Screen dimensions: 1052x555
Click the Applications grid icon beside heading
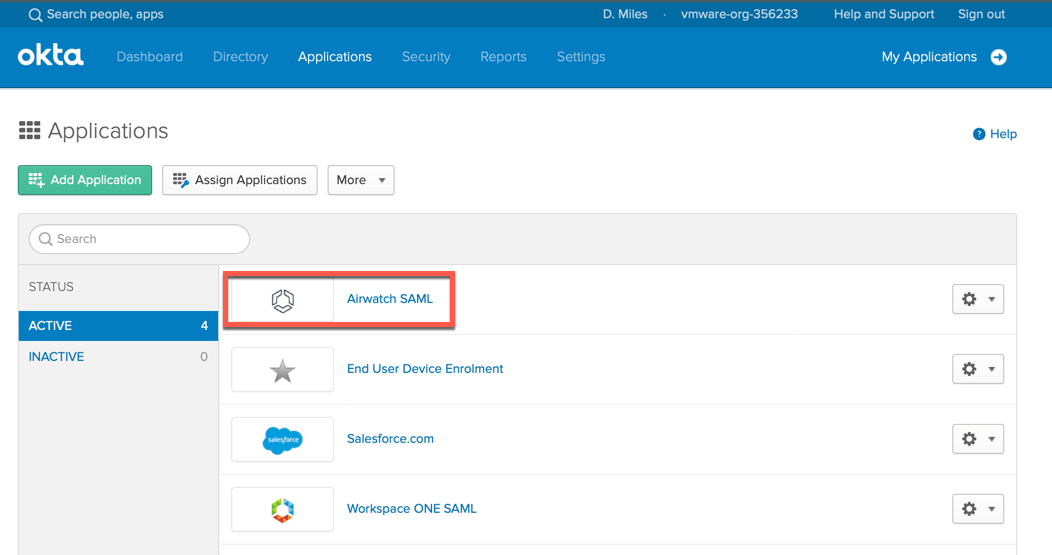(x=30, y=130)
